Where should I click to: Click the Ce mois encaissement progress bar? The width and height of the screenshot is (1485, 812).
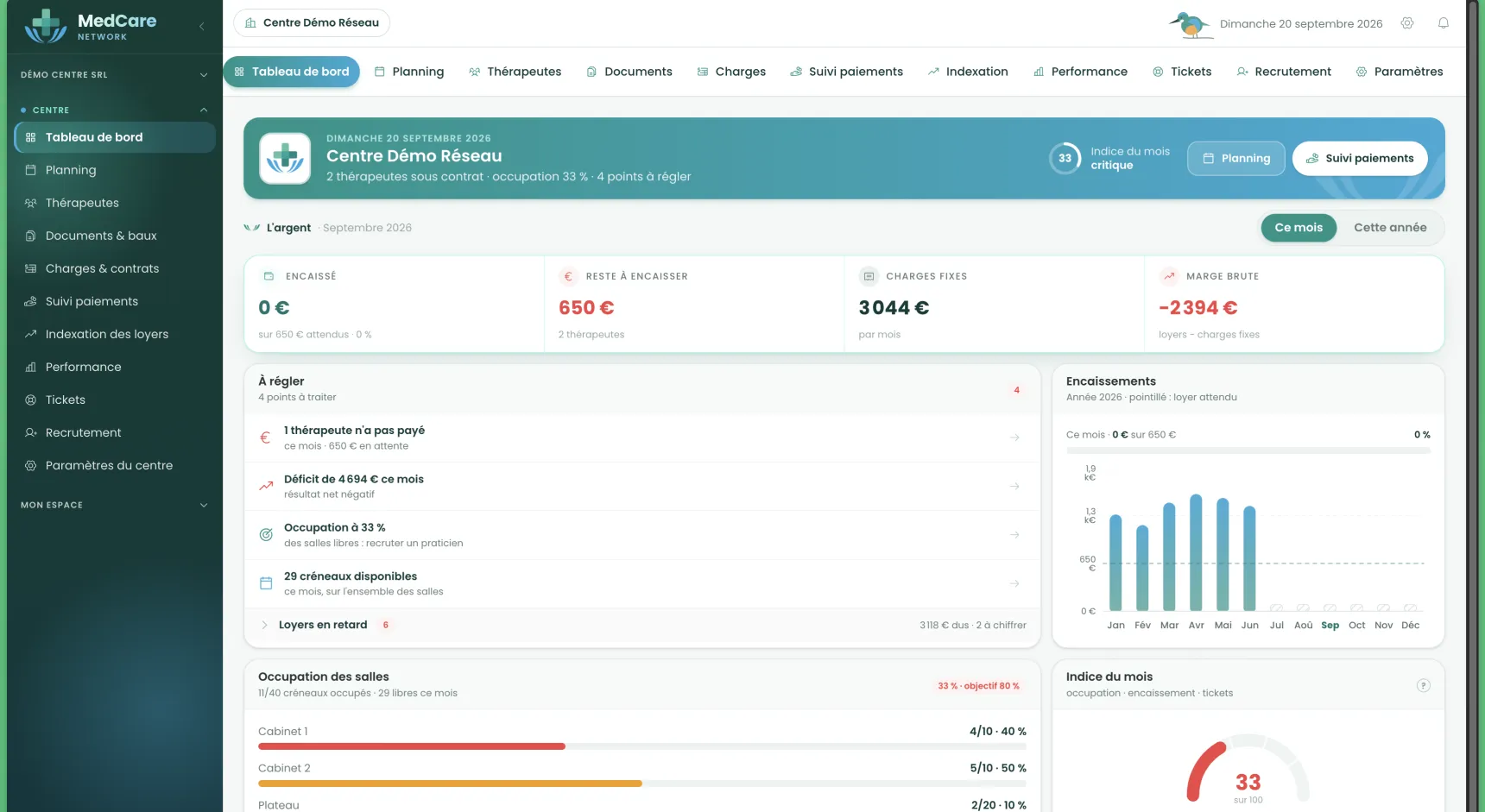(1248, 450)
